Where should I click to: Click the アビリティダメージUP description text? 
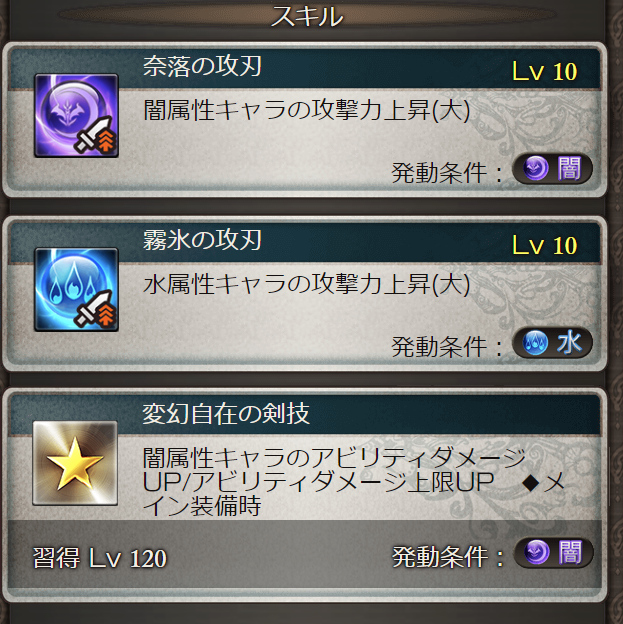[x=353, y=482]
